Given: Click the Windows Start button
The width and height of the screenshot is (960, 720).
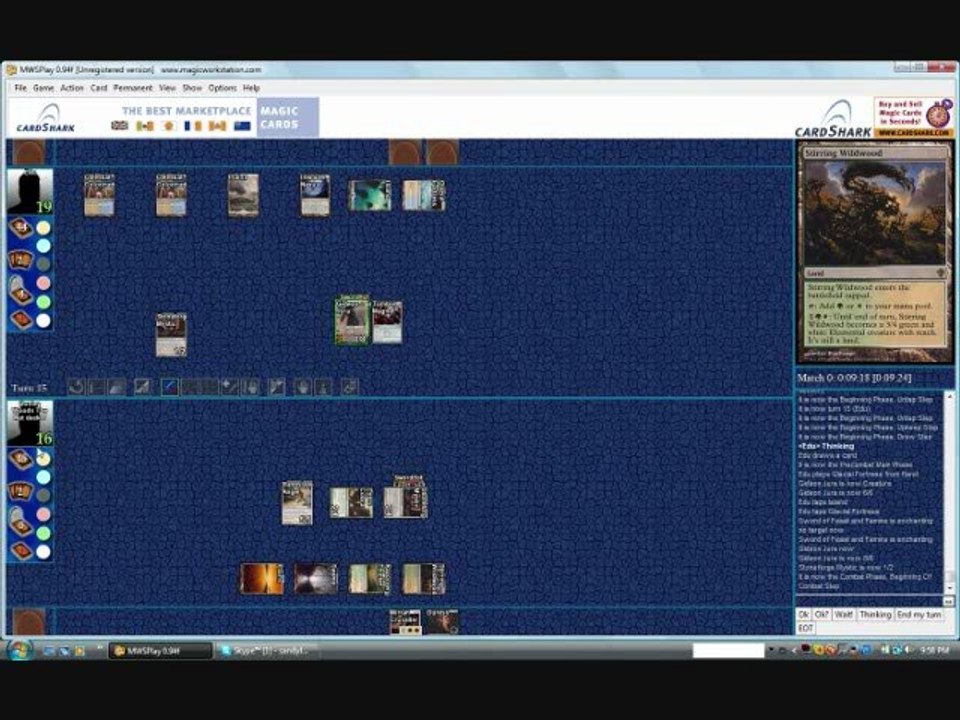Looking at the screenshot, I should 20,650.
